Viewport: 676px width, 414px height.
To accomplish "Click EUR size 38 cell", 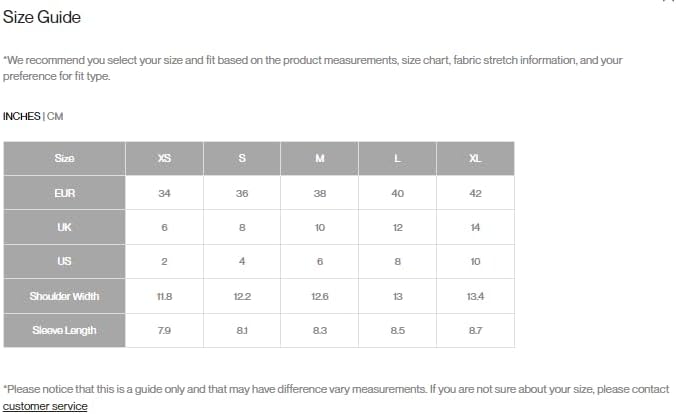I will point(320,193).
